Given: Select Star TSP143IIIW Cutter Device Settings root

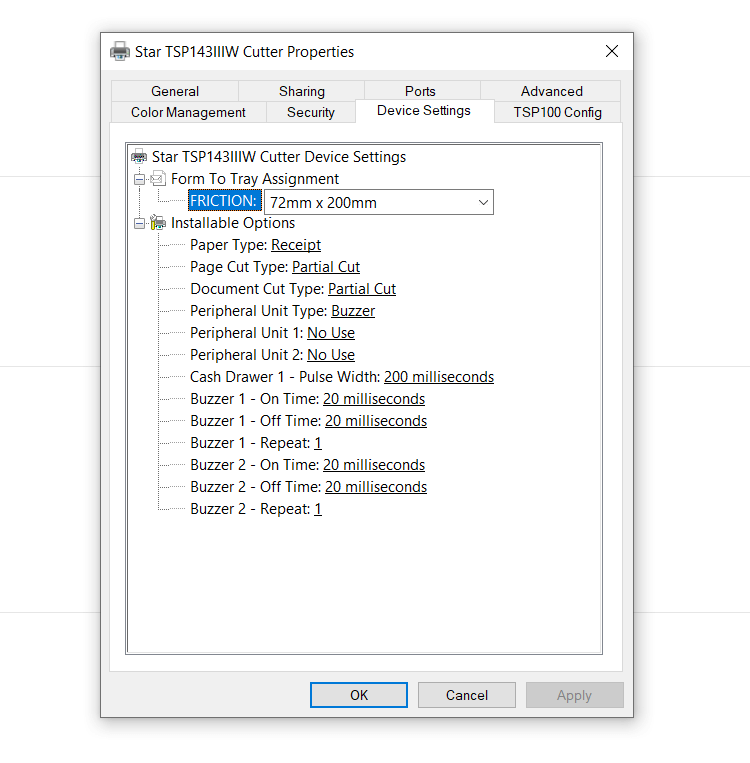Looking at the screenshot, I should click(x=279, y=157).
